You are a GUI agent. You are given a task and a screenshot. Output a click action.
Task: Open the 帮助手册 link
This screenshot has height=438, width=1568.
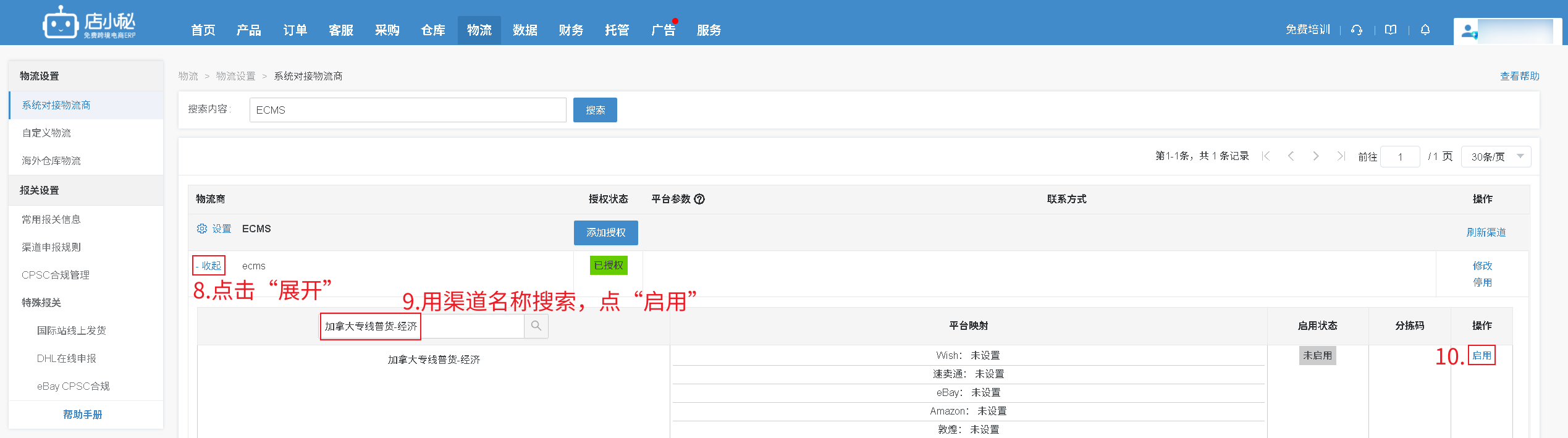click(83, 415)
